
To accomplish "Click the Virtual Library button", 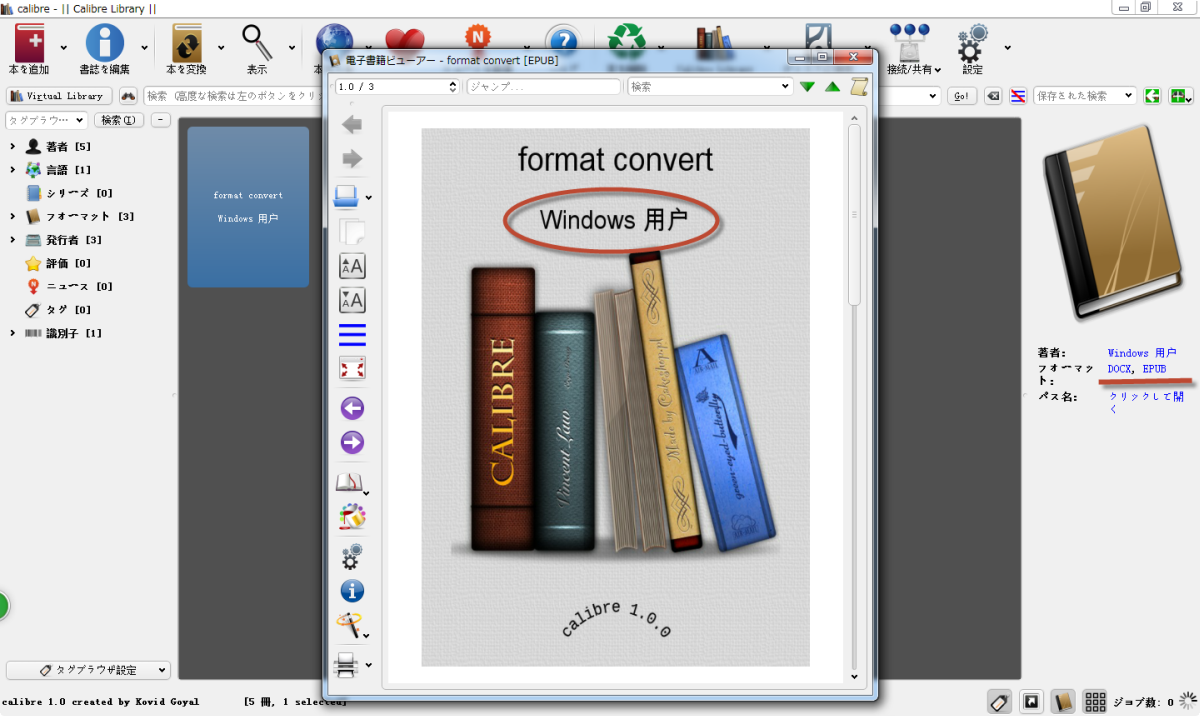I will tap(59, 96).
